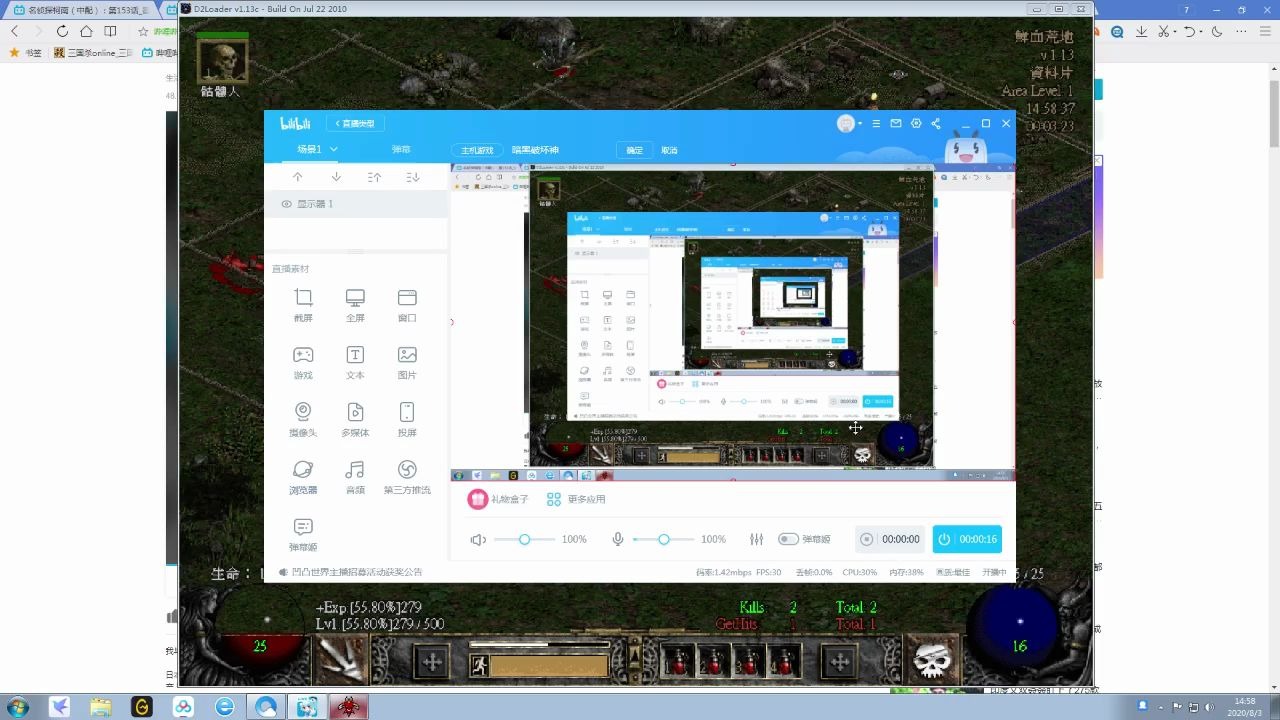Screen dimensions: 1280x720
Task: Move source up with the up arrow
Action: pos(297,177)
